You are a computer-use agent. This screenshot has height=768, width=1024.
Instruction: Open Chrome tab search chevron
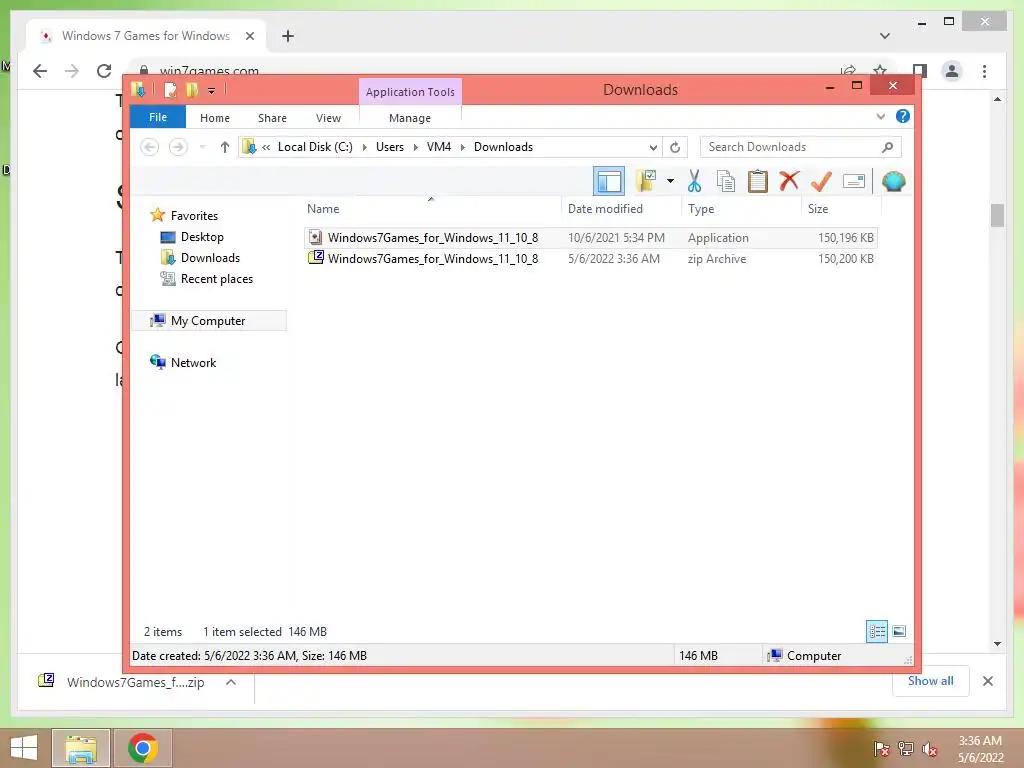(x=884, y=36)
